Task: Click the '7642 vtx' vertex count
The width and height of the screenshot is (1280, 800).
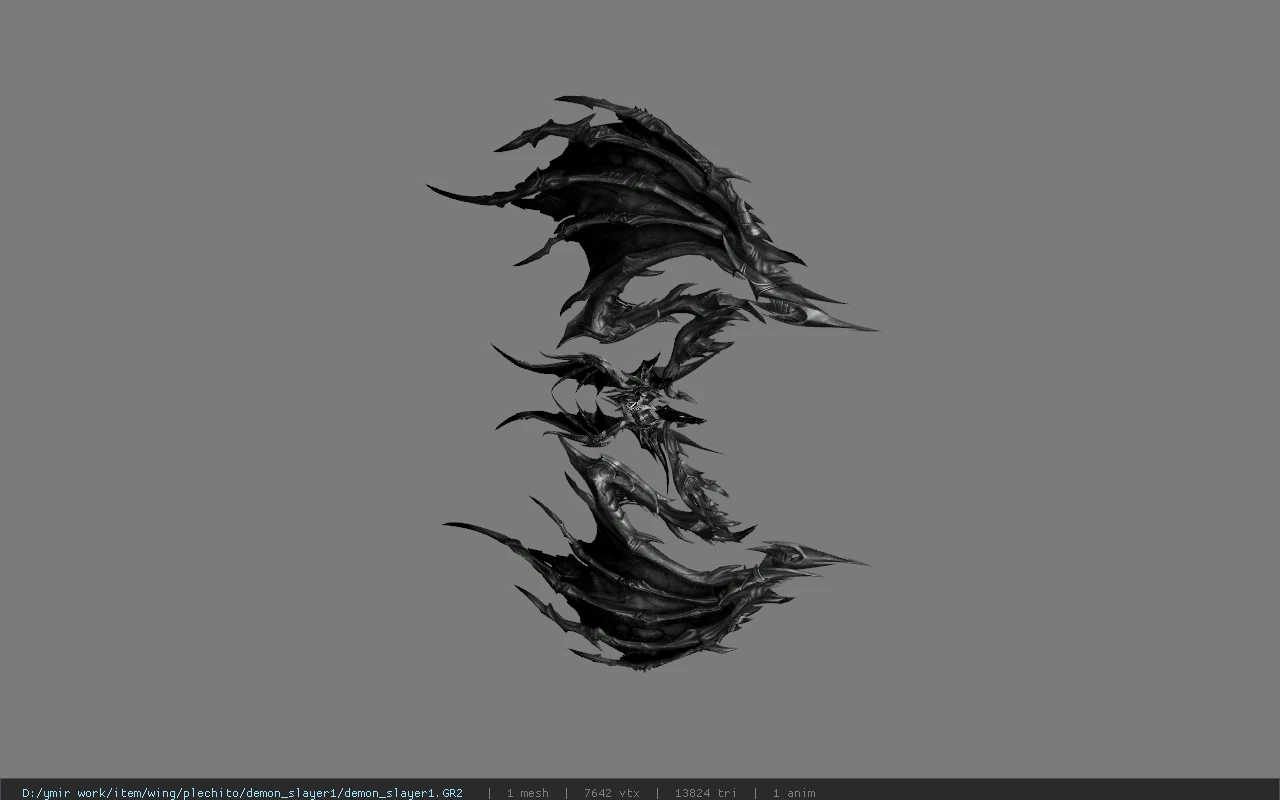Action: (611, 793)
